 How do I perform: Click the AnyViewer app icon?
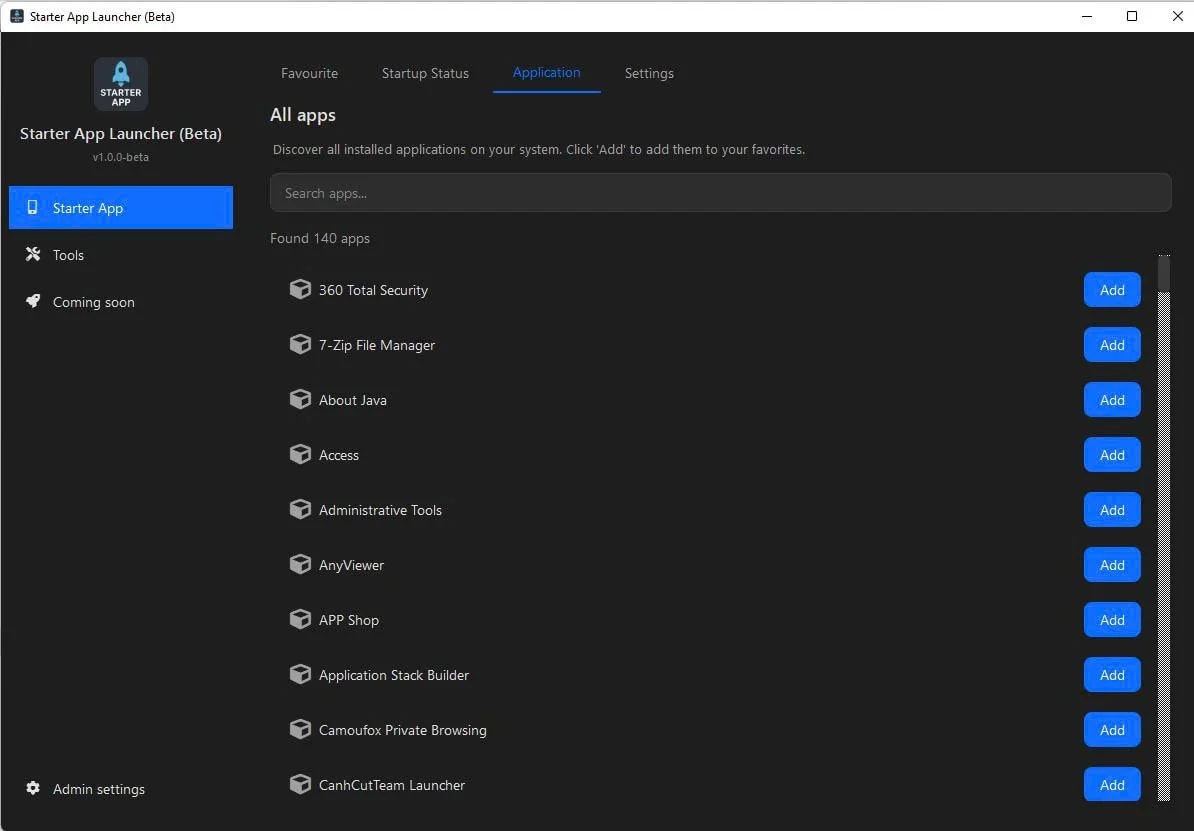click(300, 564)
